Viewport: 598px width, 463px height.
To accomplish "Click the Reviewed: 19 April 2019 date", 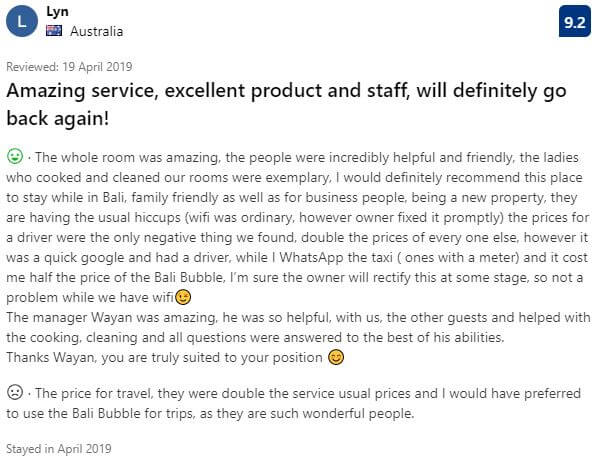I will point(69,67).
